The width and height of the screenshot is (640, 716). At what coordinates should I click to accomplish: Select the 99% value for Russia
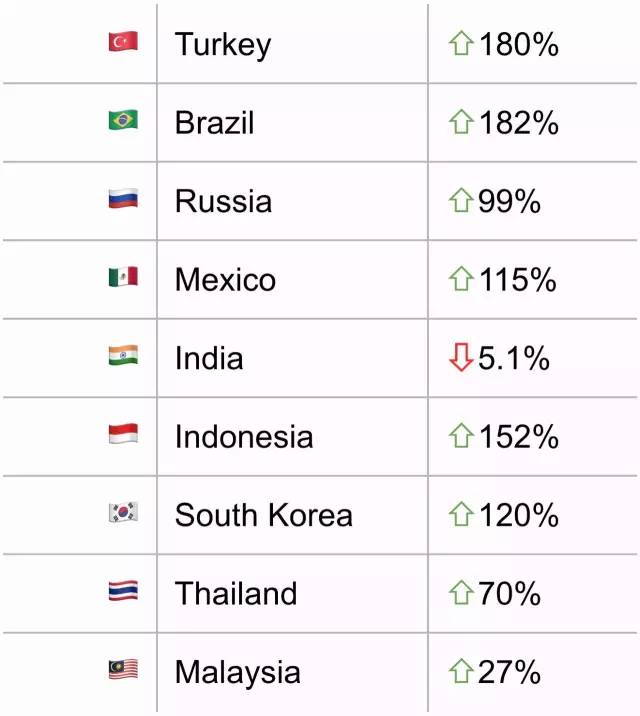tap(509, 201)
